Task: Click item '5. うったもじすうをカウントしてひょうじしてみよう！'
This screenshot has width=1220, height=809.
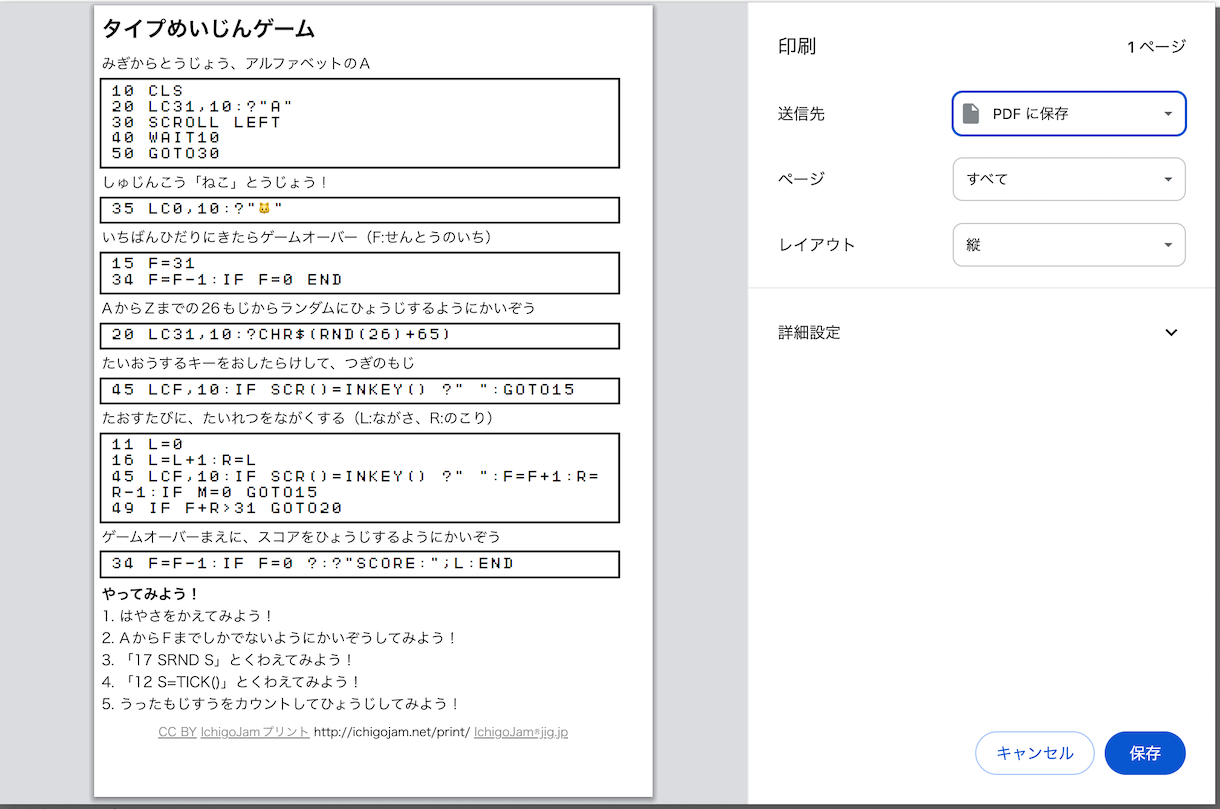Action: (x=281, y=704)
